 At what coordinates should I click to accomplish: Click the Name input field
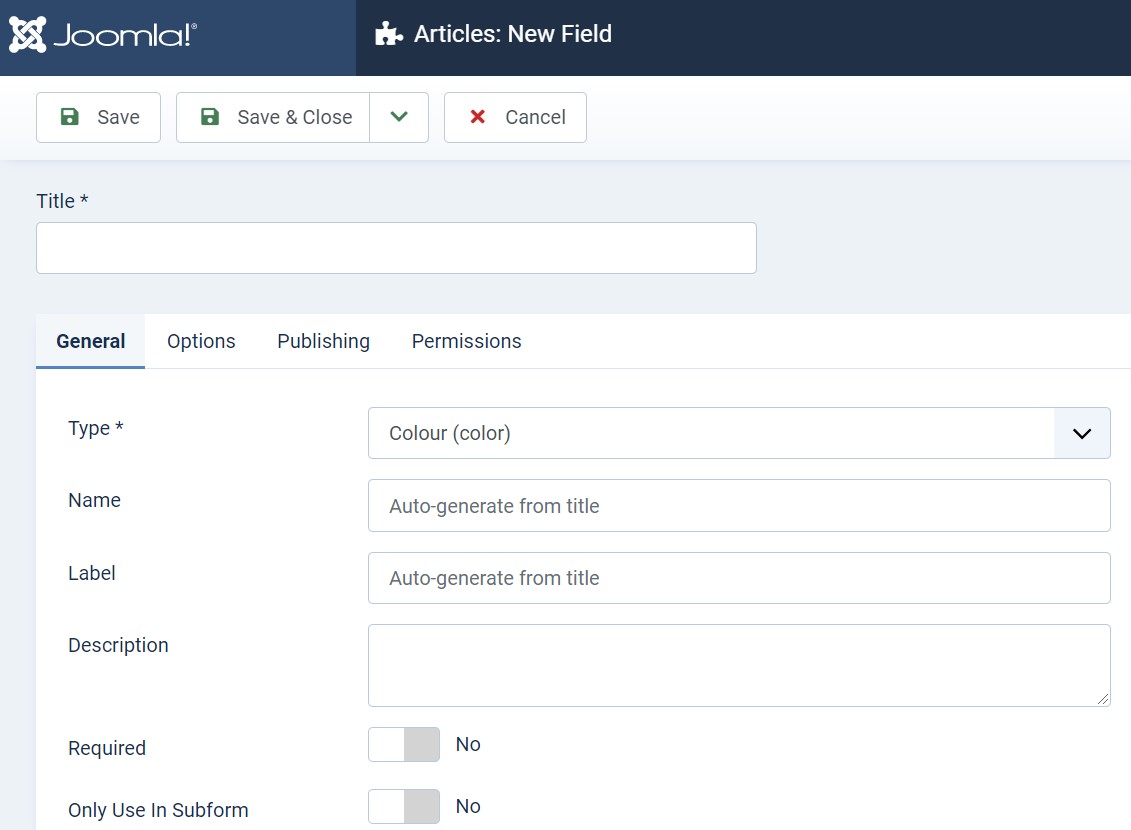point(739,505)
